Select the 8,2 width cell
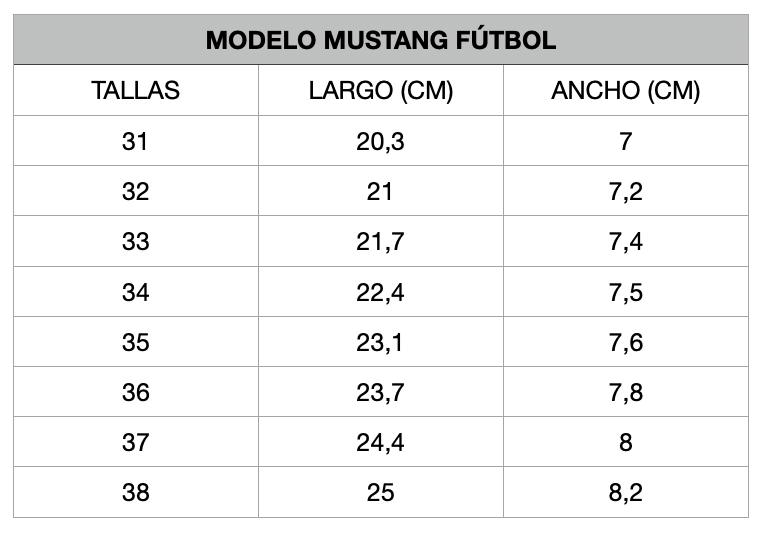This screenshot has width=764, height=534. pyautogui.click(x=625, y=492)
